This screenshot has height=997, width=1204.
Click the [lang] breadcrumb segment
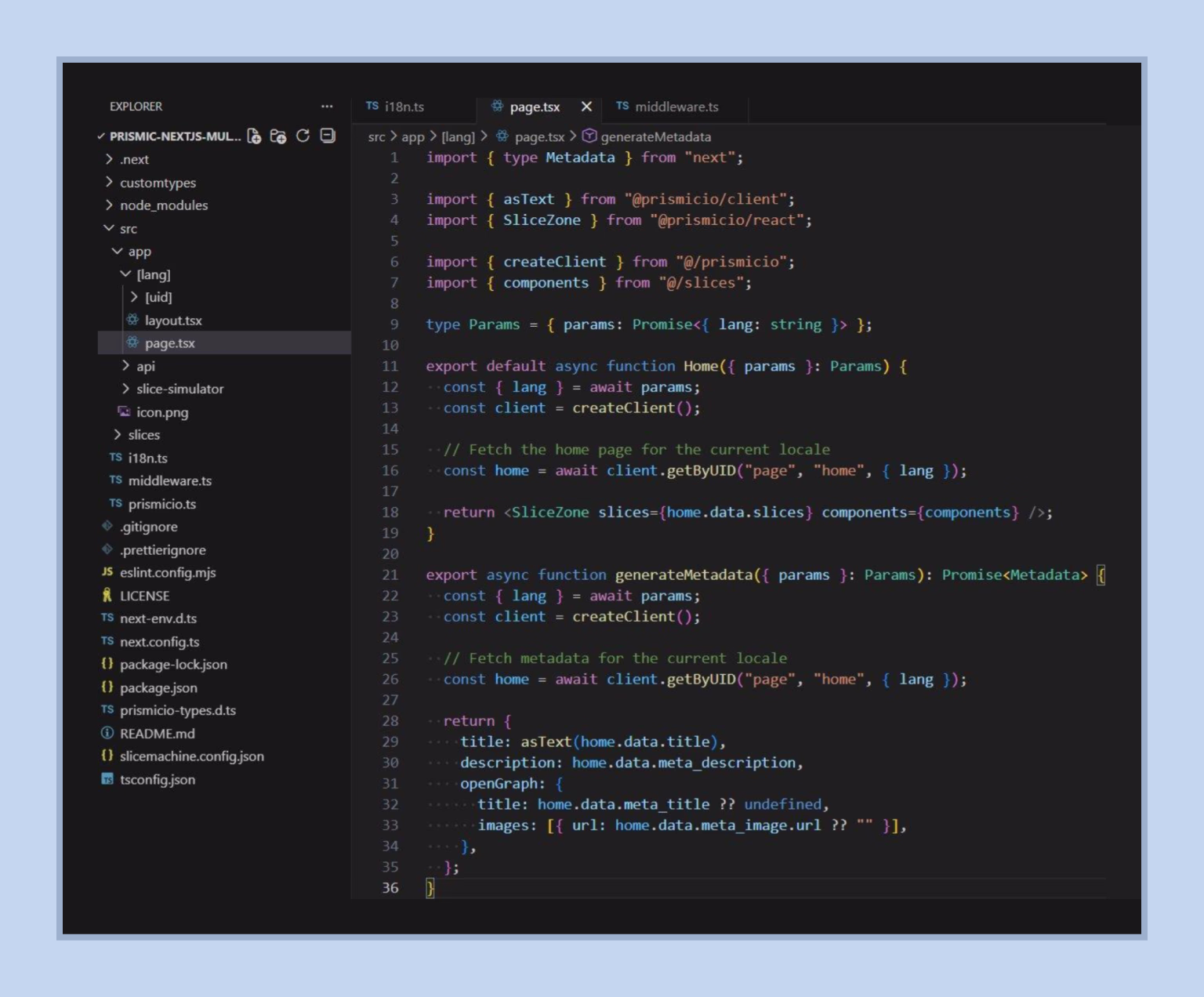[x=459, y=137]
